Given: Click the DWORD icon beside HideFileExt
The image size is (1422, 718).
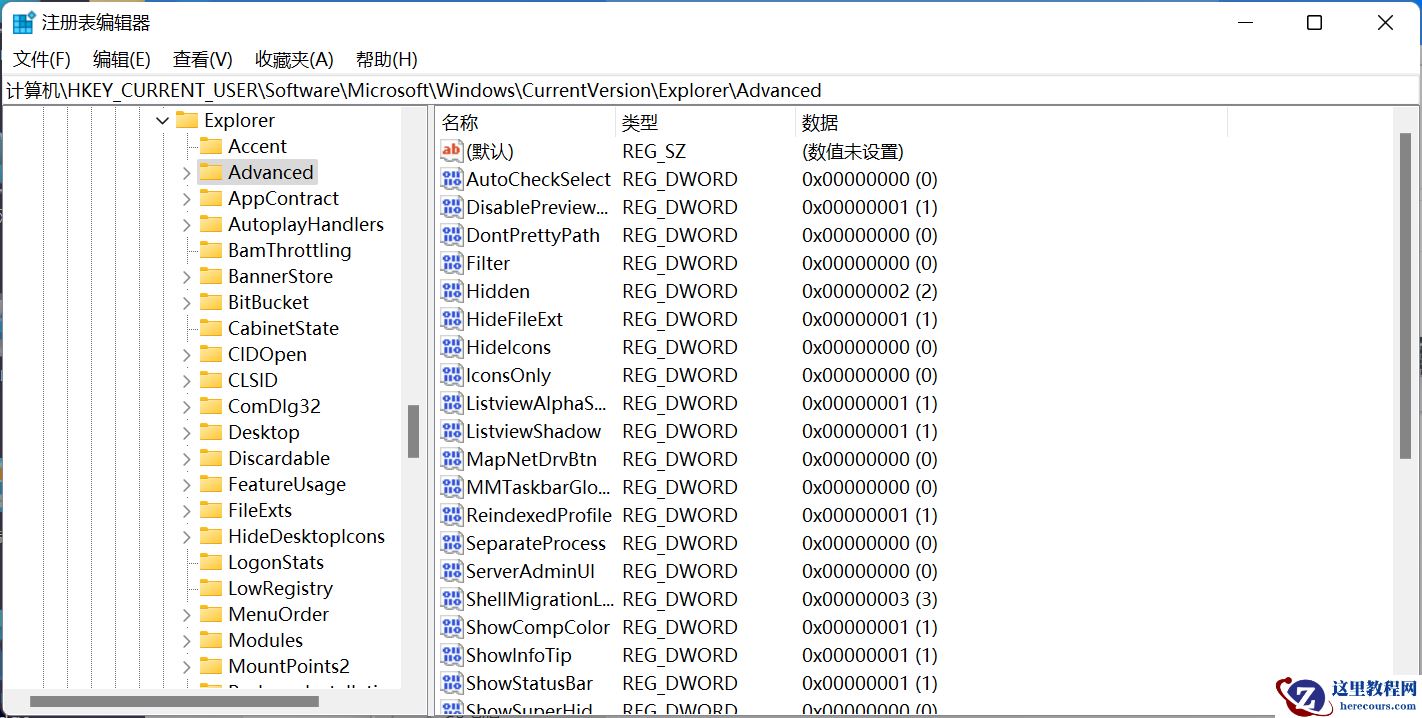Looking at the screenshot, I should [x=451, y=319].
